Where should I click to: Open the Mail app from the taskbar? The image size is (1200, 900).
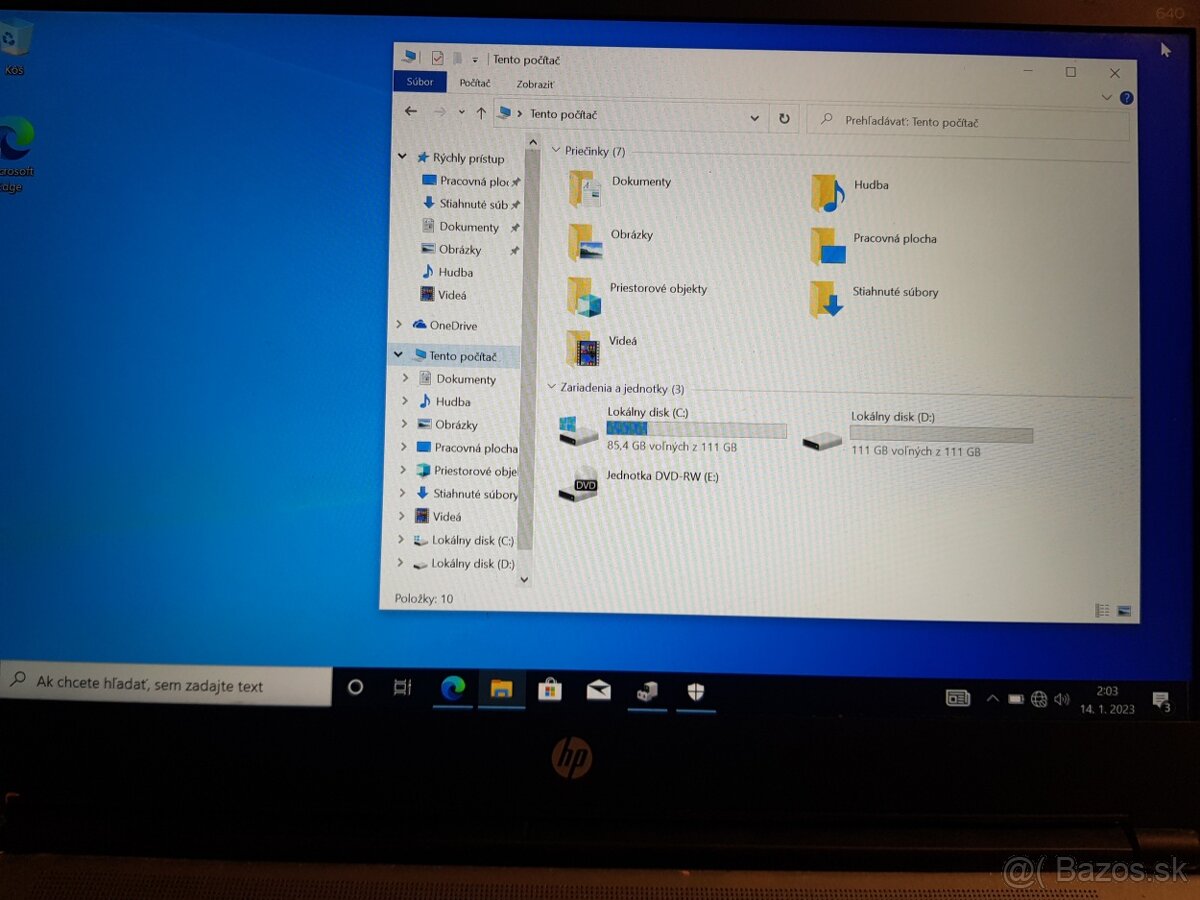[597, 689]
